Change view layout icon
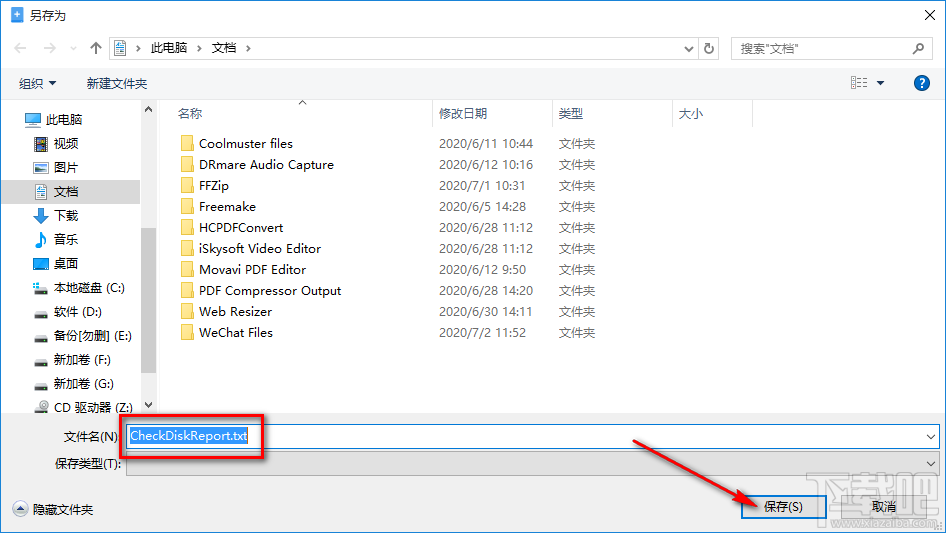 [859, 83]
